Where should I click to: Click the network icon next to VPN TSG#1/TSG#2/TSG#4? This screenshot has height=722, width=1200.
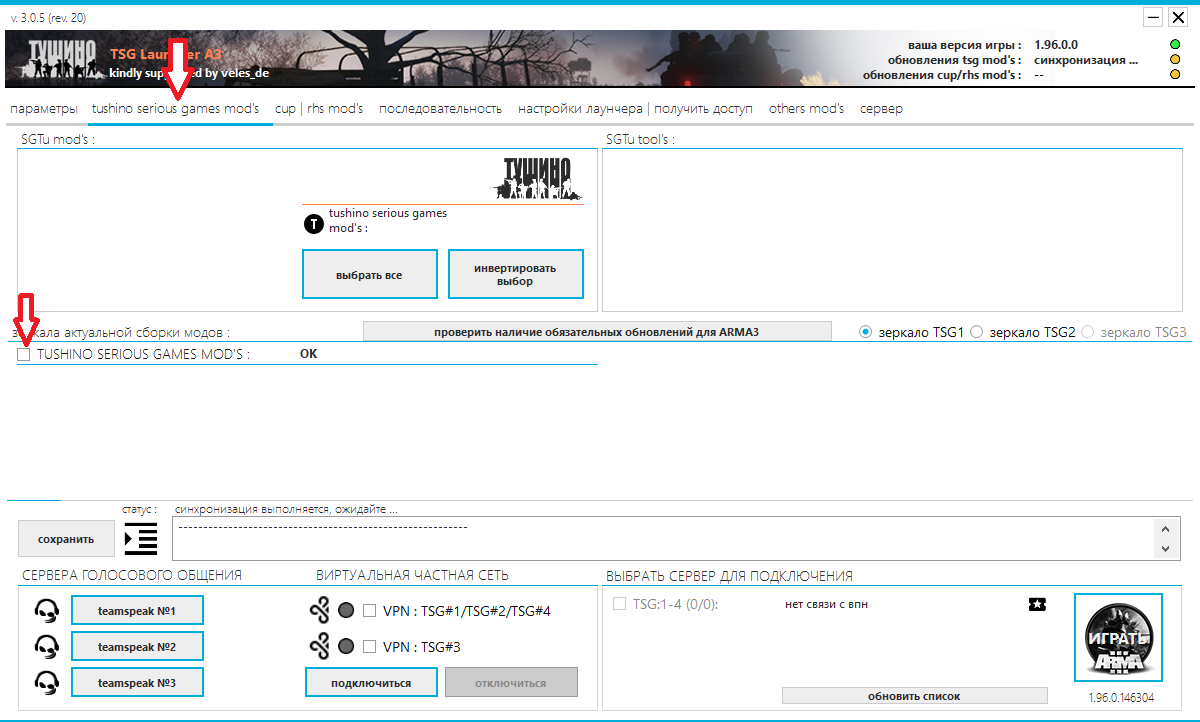[320, 611]
